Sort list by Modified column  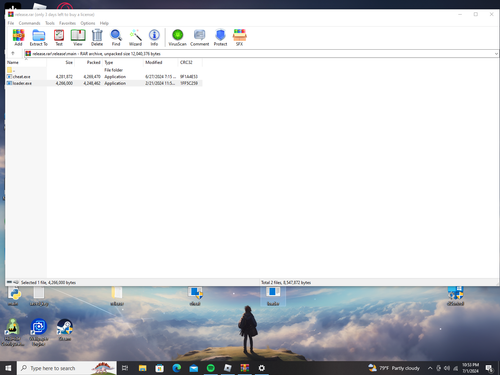click(x=160, y=62)
